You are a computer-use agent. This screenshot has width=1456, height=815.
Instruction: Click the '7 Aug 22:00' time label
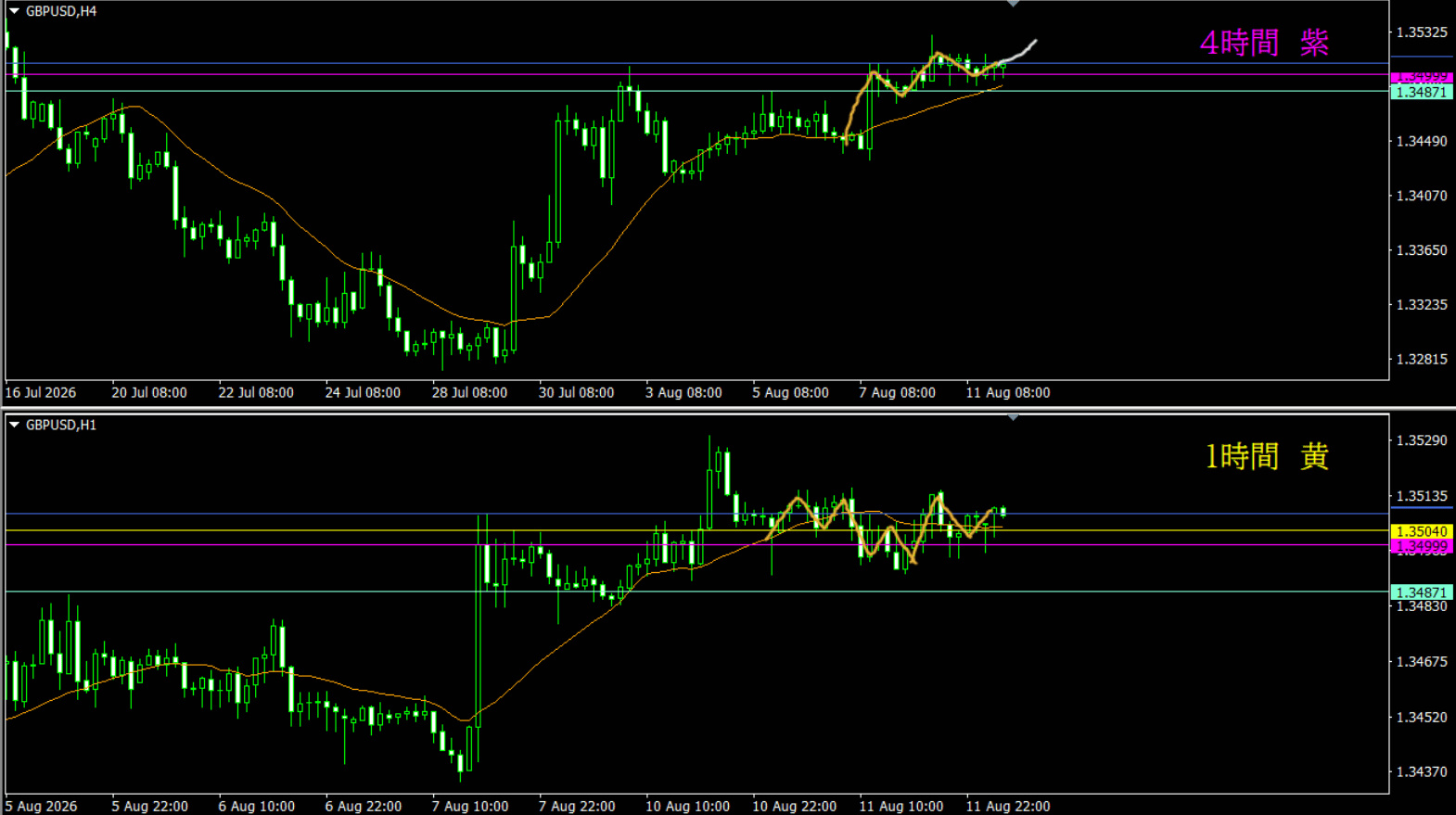coord(577,806)
